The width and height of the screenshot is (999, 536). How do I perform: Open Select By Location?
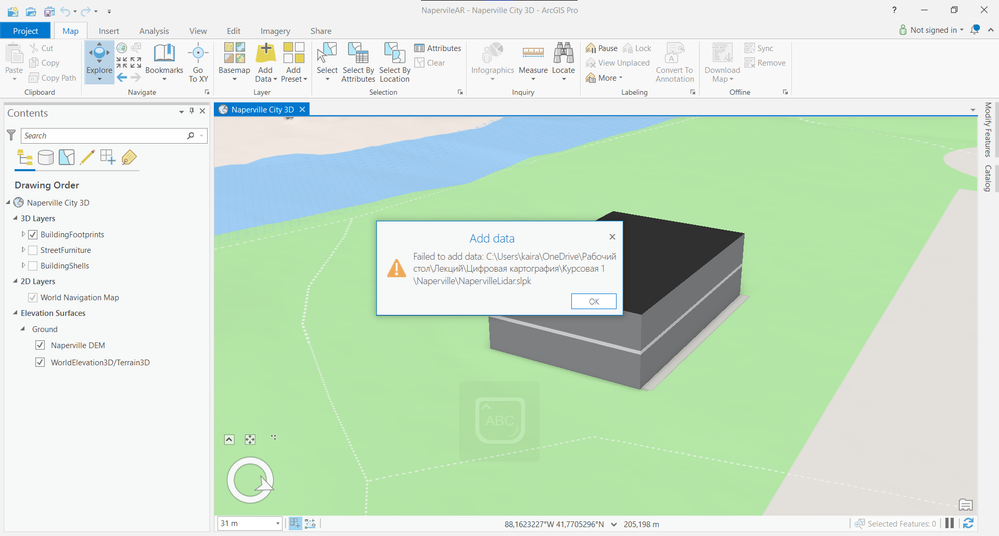[394, 62]
